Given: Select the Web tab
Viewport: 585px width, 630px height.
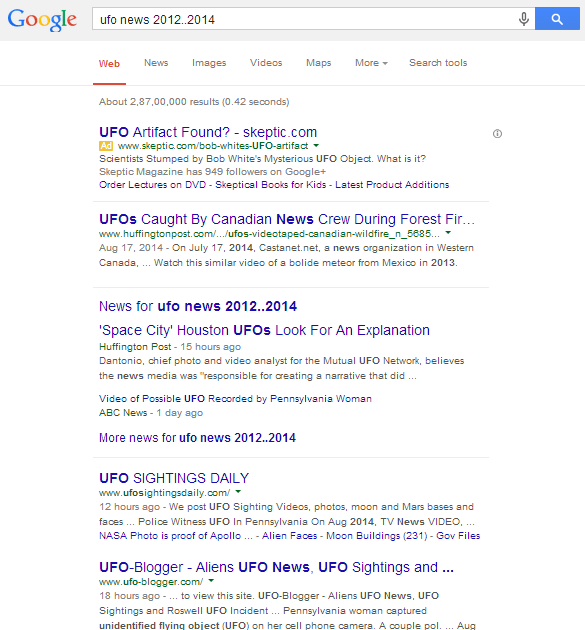Looking at the screenshot, I should tap(109, 63).
